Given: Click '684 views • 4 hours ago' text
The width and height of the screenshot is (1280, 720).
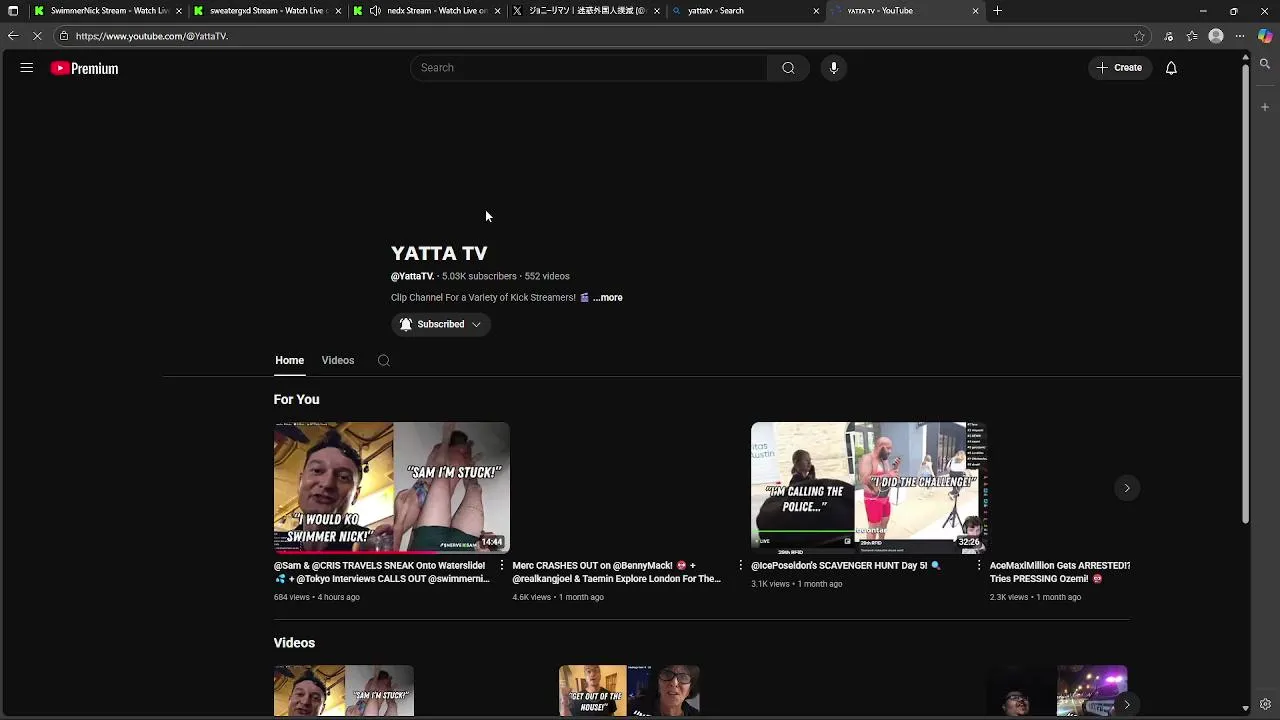Looking at the screenshot, I should coord(317,597).
